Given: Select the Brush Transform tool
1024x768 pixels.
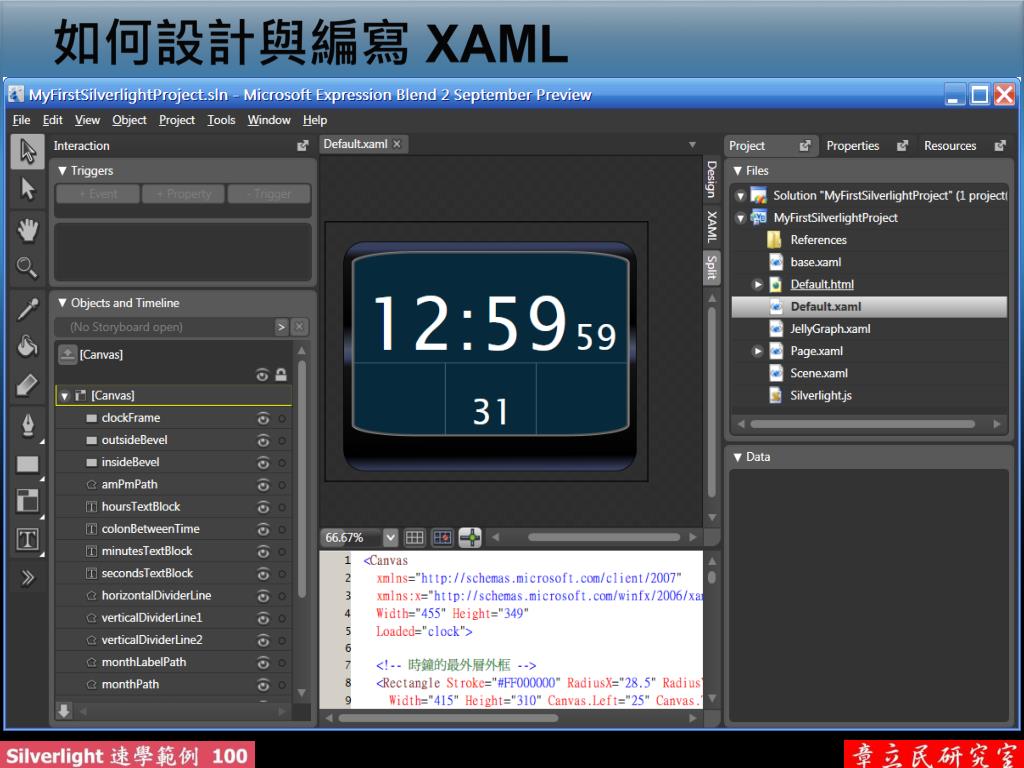Looking at the screenshot, I should (27, 385).
